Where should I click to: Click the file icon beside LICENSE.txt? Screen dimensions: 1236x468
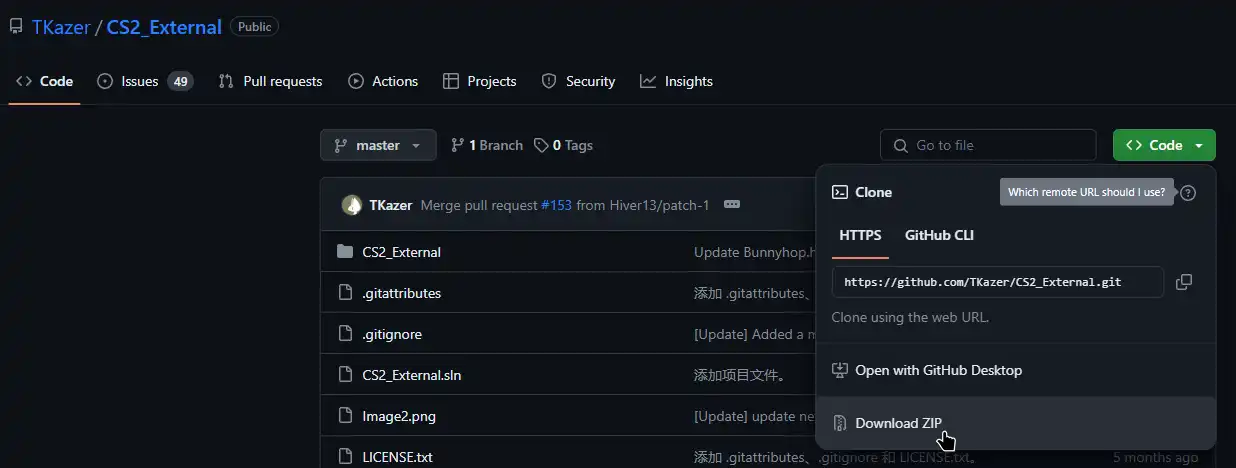[x=345, y=457]
